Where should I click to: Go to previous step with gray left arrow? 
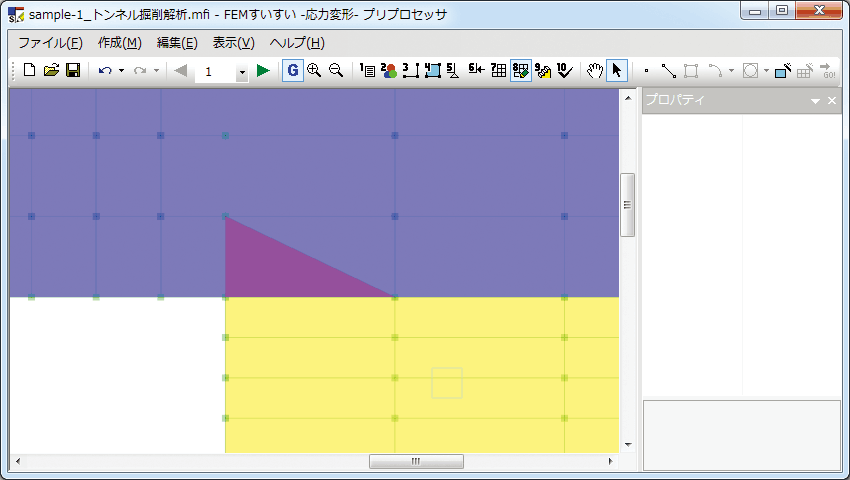pos(181,71)
